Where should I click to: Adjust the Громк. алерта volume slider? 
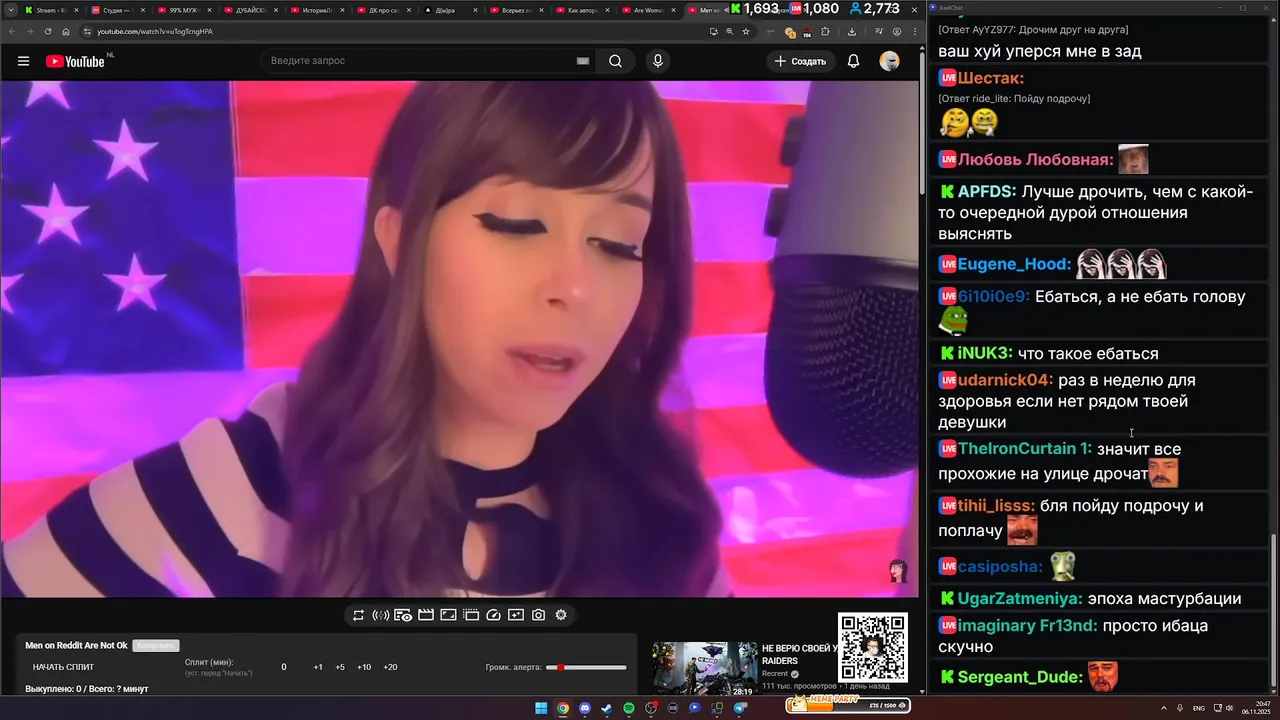[587, 667]
